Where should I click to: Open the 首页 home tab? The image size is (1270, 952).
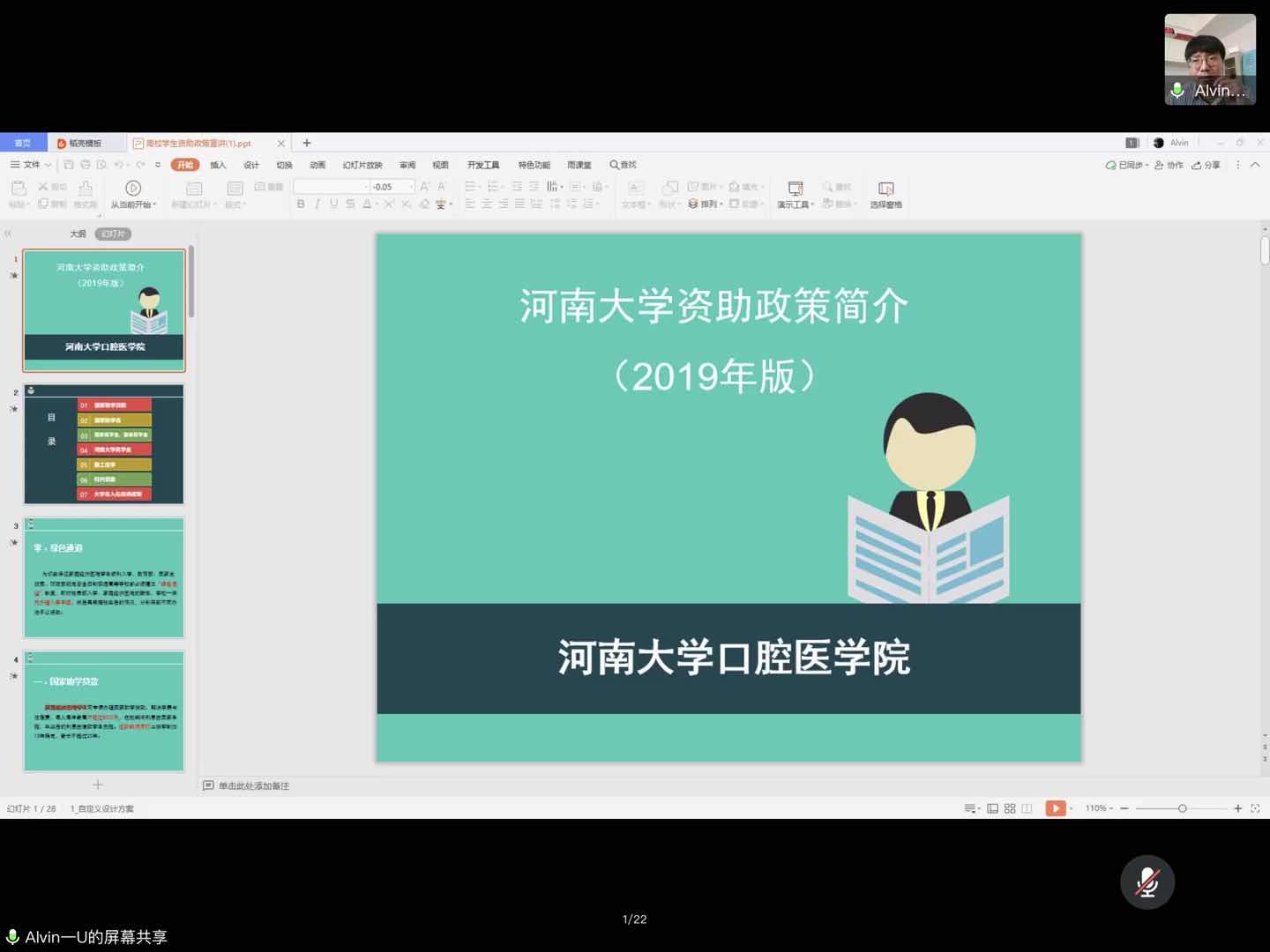pyautogui.click(x=23, y=143)
